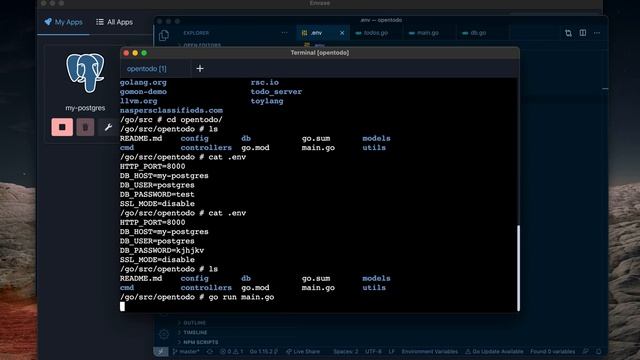Image resolution: width=640 pixels, height=360 pixels.
Task: Expand the Timeline section in VS Code
Action: (193, 333)
